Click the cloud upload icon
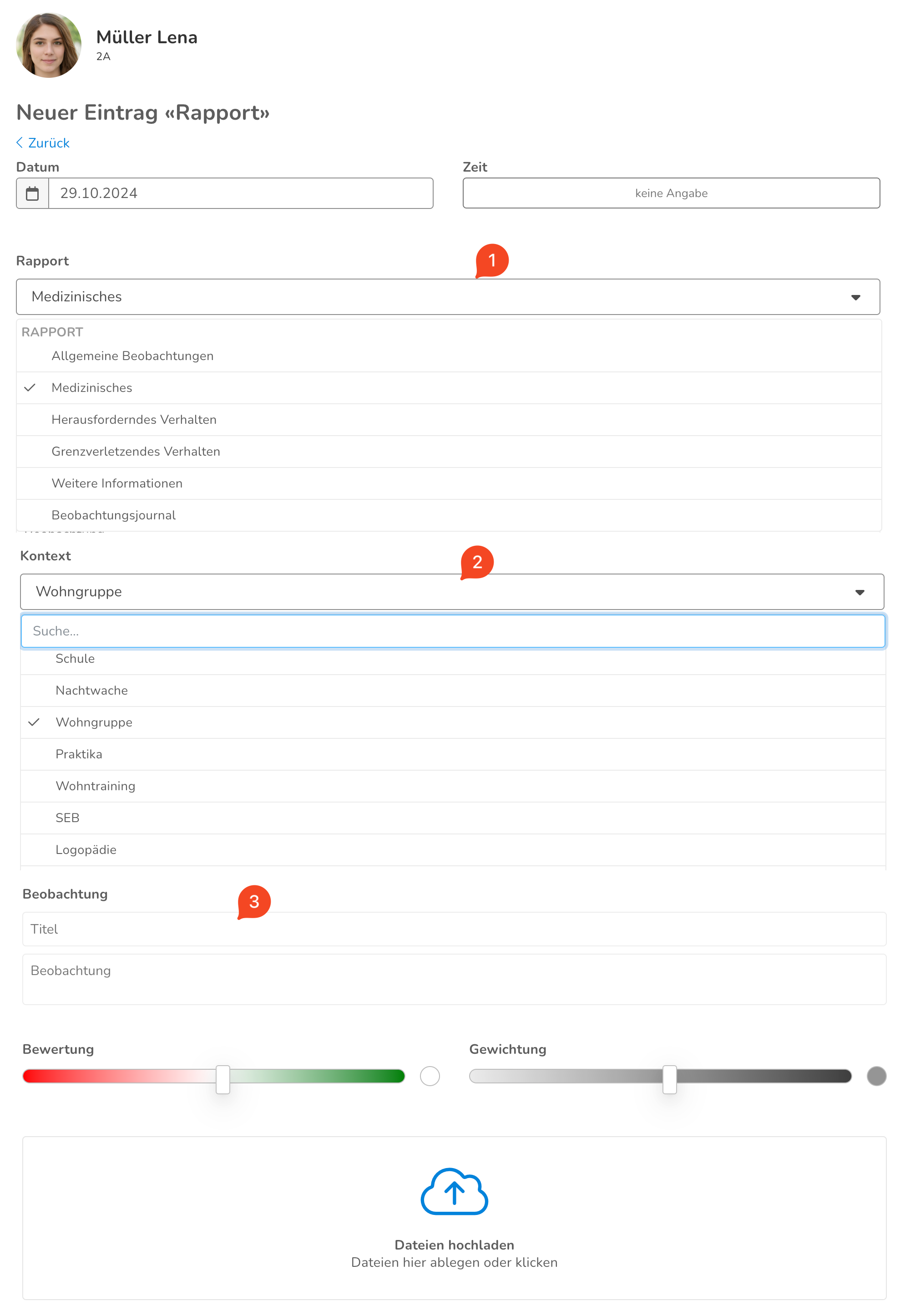This screenshot has width=900, height=1316. 453,1190
